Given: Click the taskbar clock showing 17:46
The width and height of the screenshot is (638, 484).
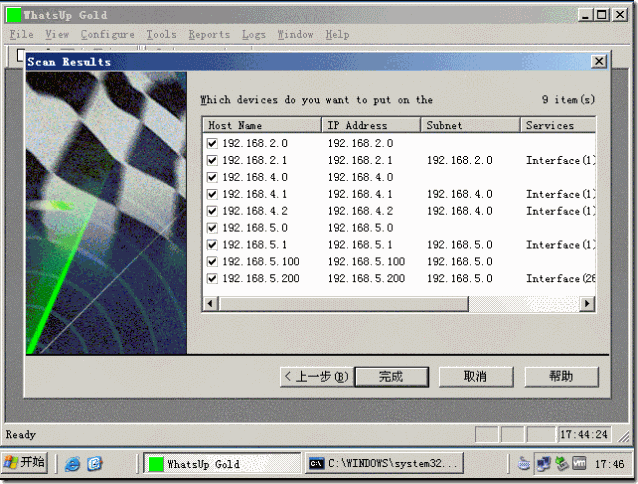Looking at the screenshot, I should (610, 464).
